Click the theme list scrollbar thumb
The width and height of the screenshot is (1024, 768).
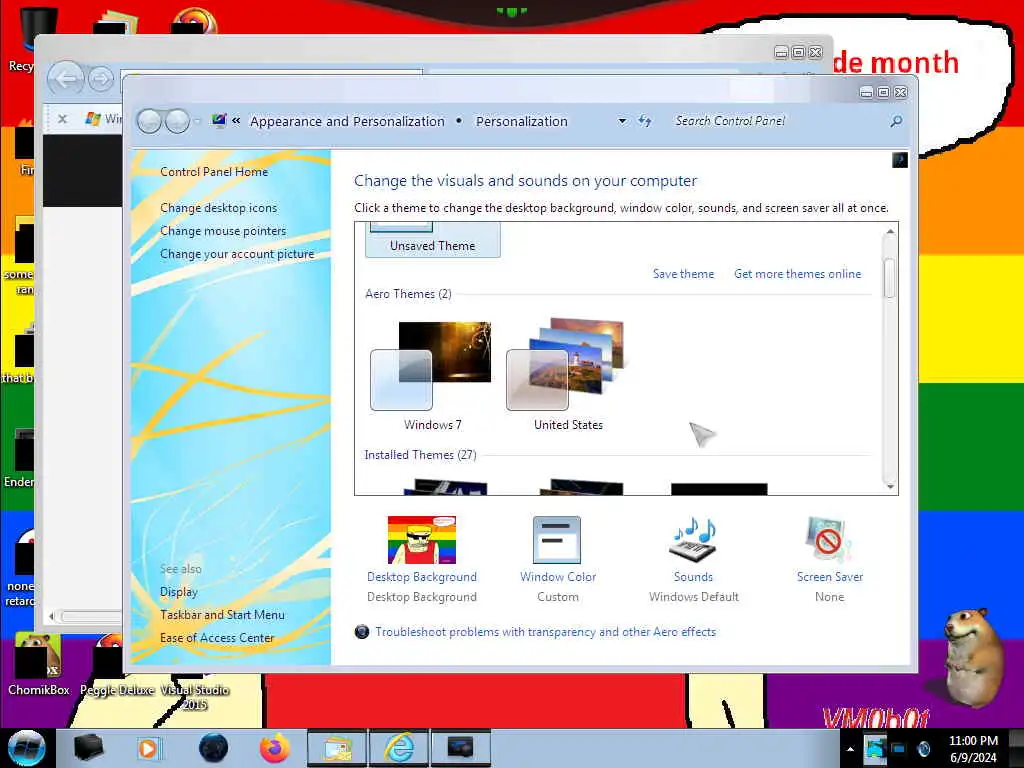pyautogui.click(x=889, y=278)
